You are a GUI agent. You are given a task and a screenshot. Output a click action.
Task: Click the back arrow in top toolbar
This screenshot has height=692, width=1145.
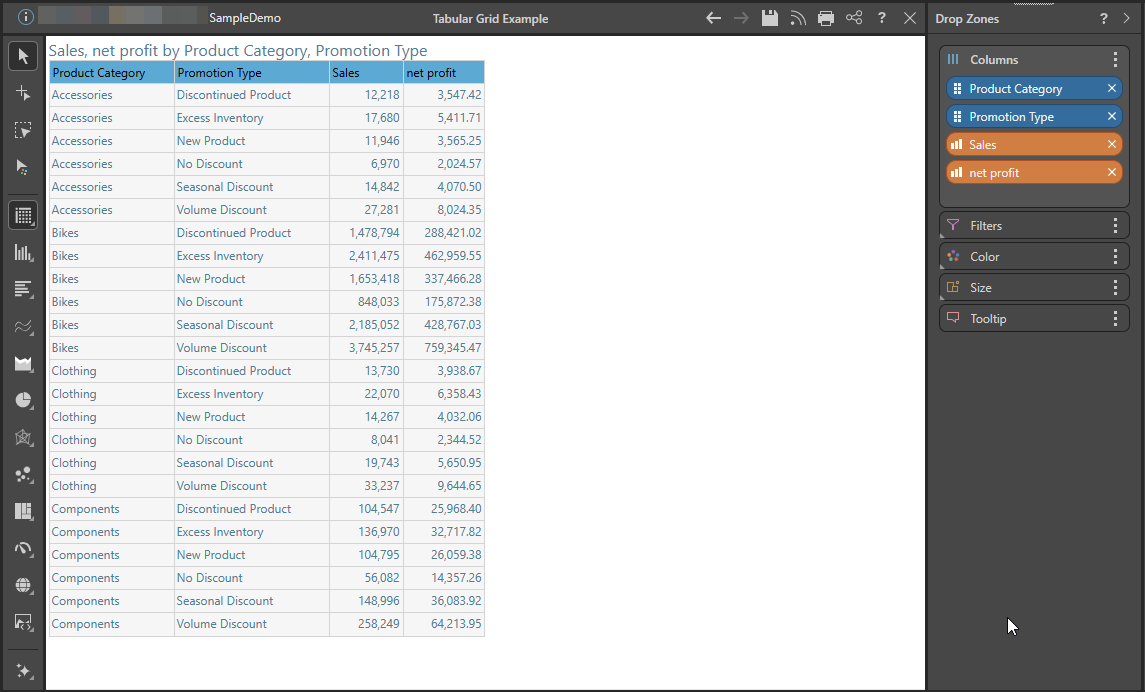(713, 18)
